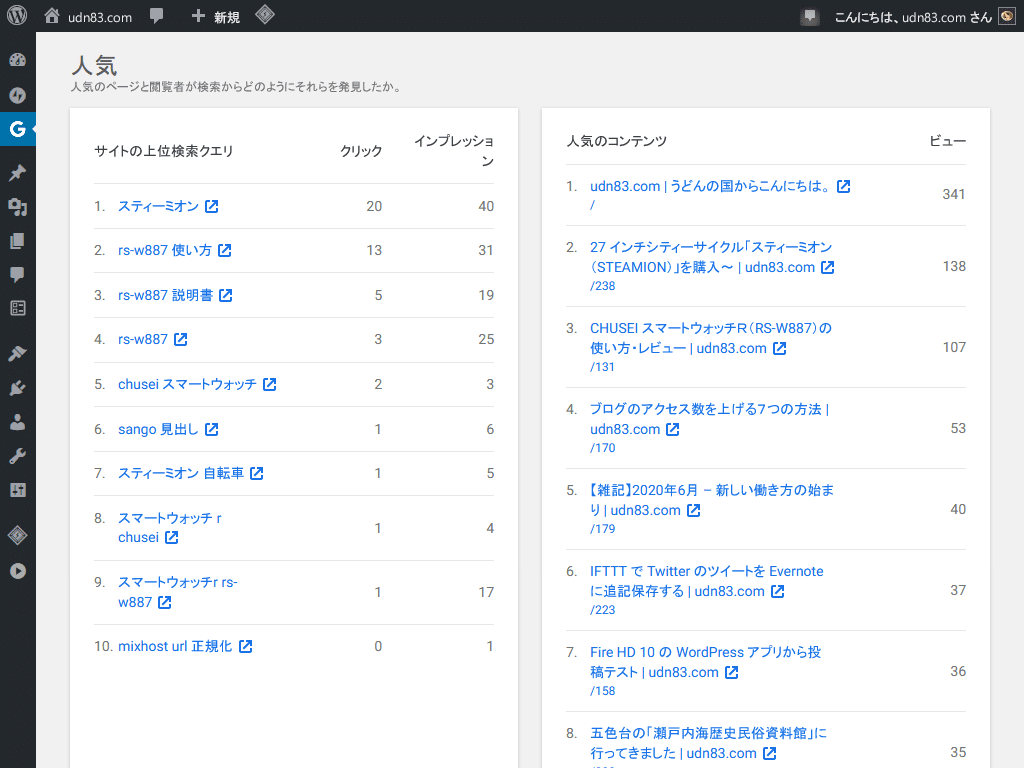
Task: Open the スマートウォッチ r chusei query link
Action: click(x=170, y=528)
